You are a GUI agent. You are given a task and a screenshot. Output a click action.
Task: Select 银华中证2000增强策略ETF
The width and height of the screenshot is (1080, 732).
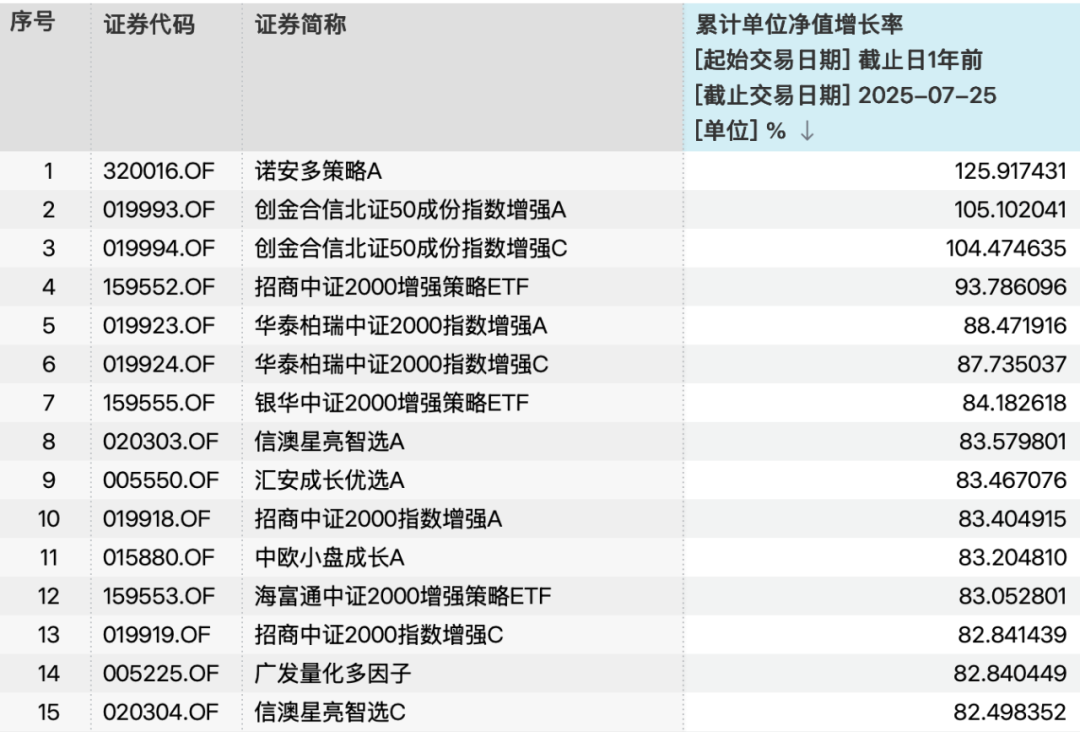point(391,403)
